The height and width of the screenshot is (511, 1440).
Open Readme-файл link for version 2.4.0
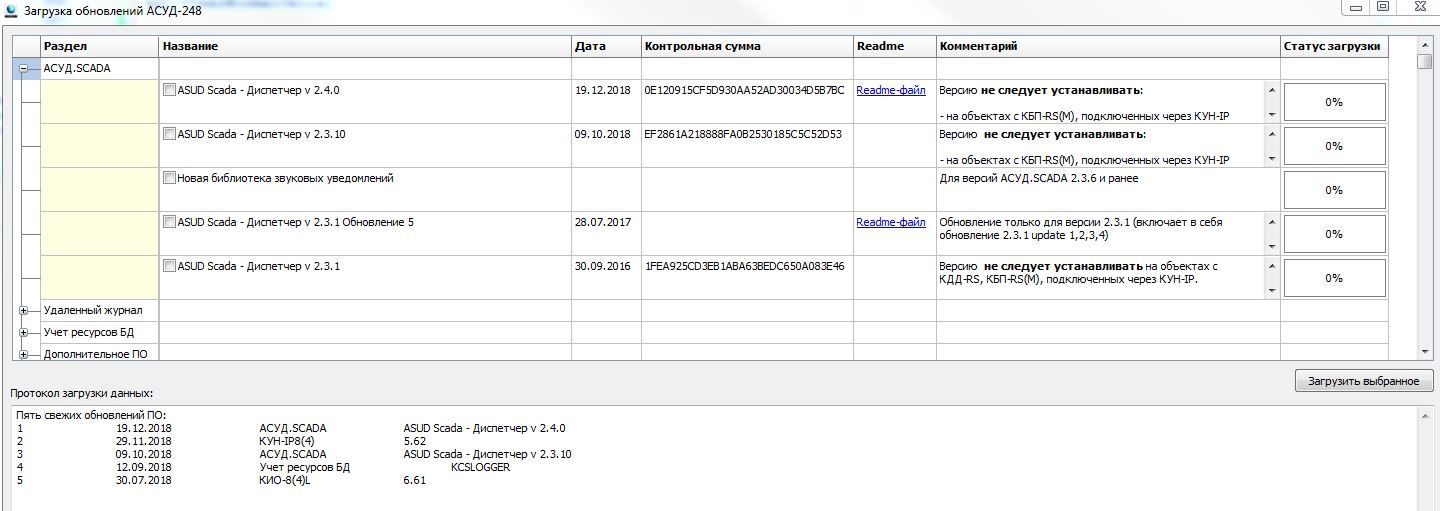click(890, 91)
